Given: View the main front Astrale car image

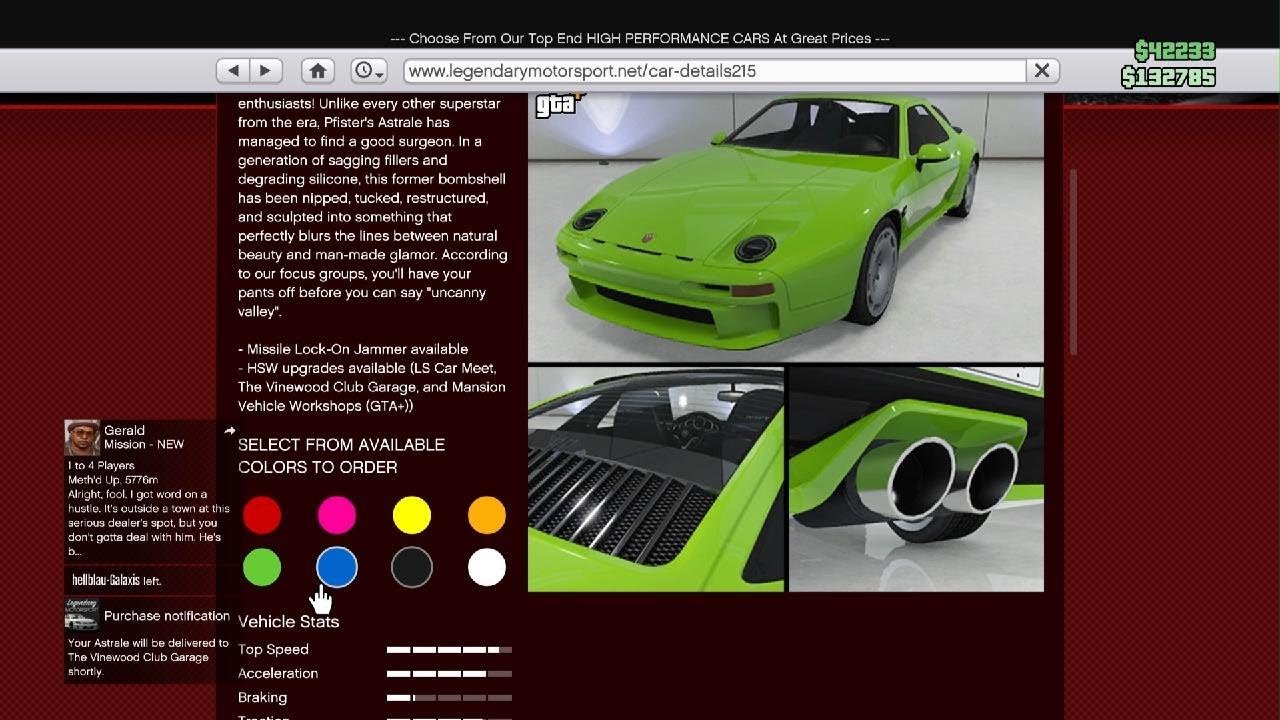Looking at the screenshot, I should (786, 227).
